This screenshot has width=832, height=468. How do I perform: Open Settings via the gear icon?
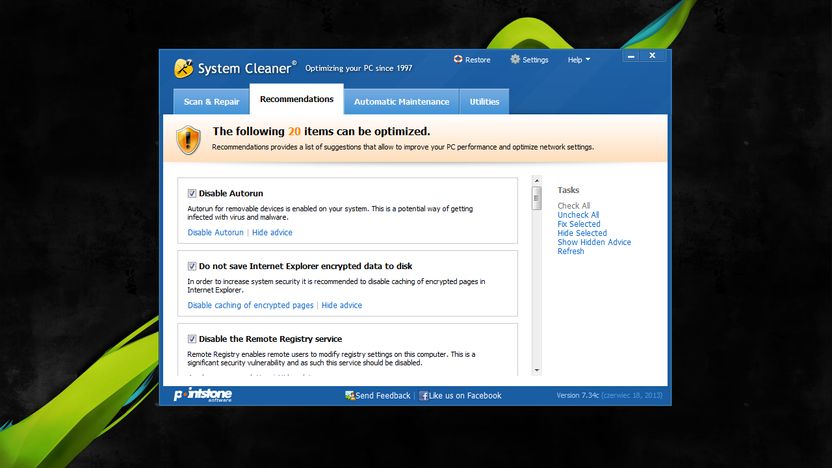[x=515, y=59]
